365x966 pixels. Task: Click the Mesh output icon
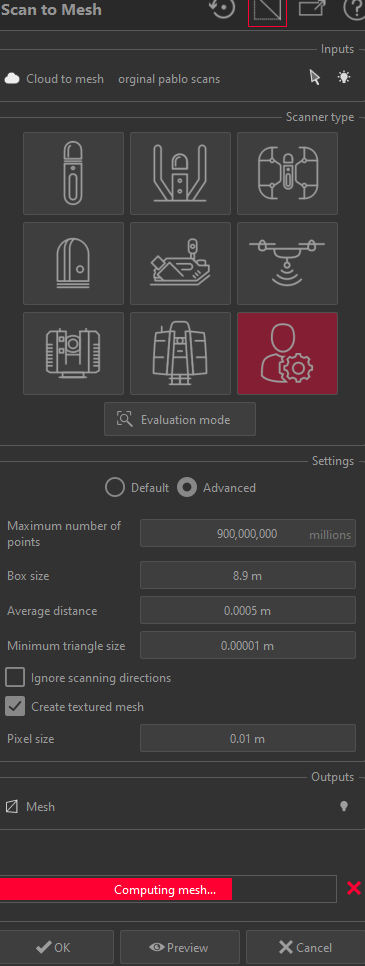click(x=11, y=806)
